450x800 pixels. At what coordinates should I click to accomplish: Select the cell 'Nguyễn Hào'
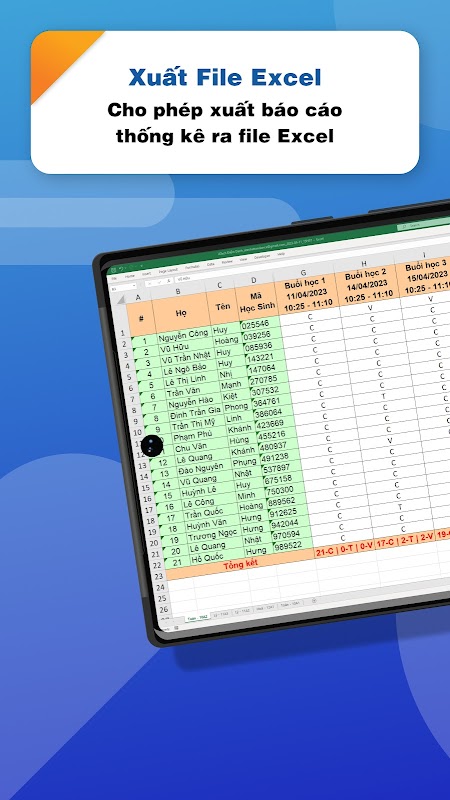click(x=192, y=403)
